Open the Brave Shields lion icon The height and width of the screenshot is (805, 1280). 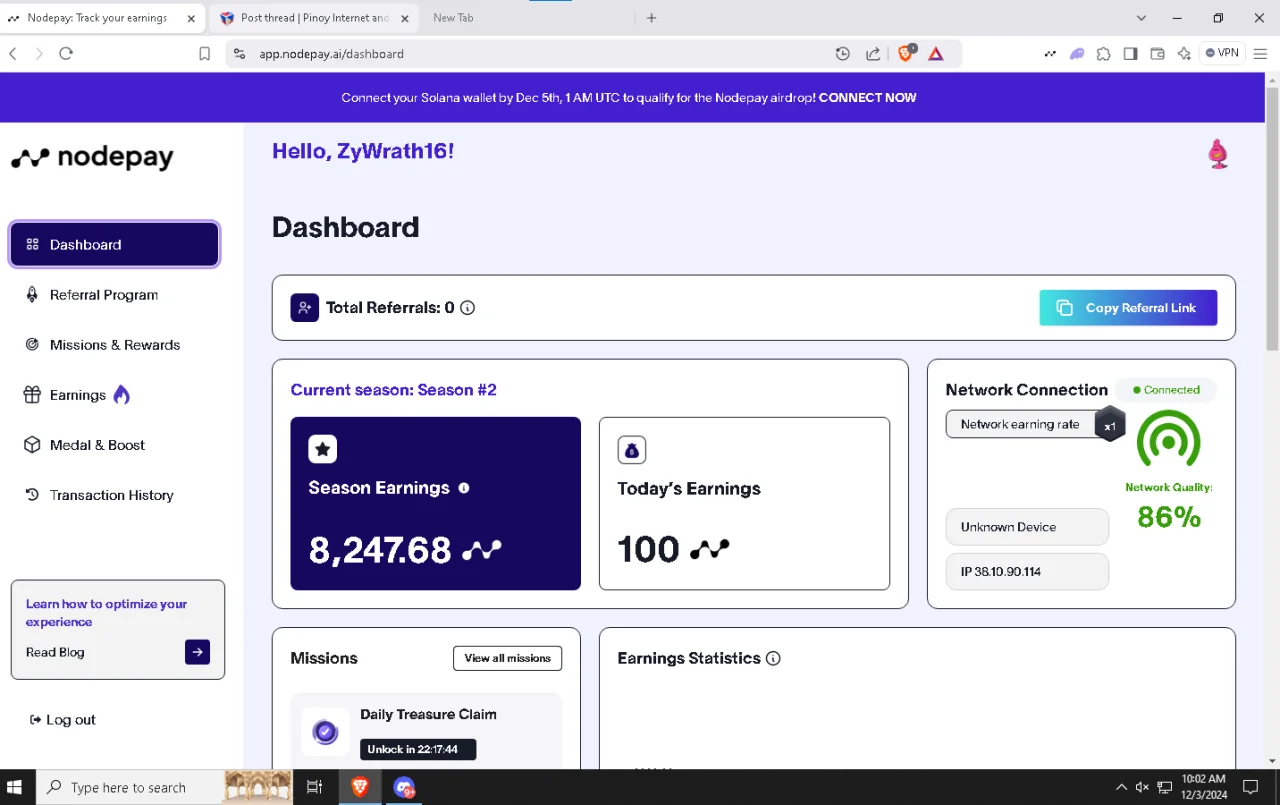906,53
